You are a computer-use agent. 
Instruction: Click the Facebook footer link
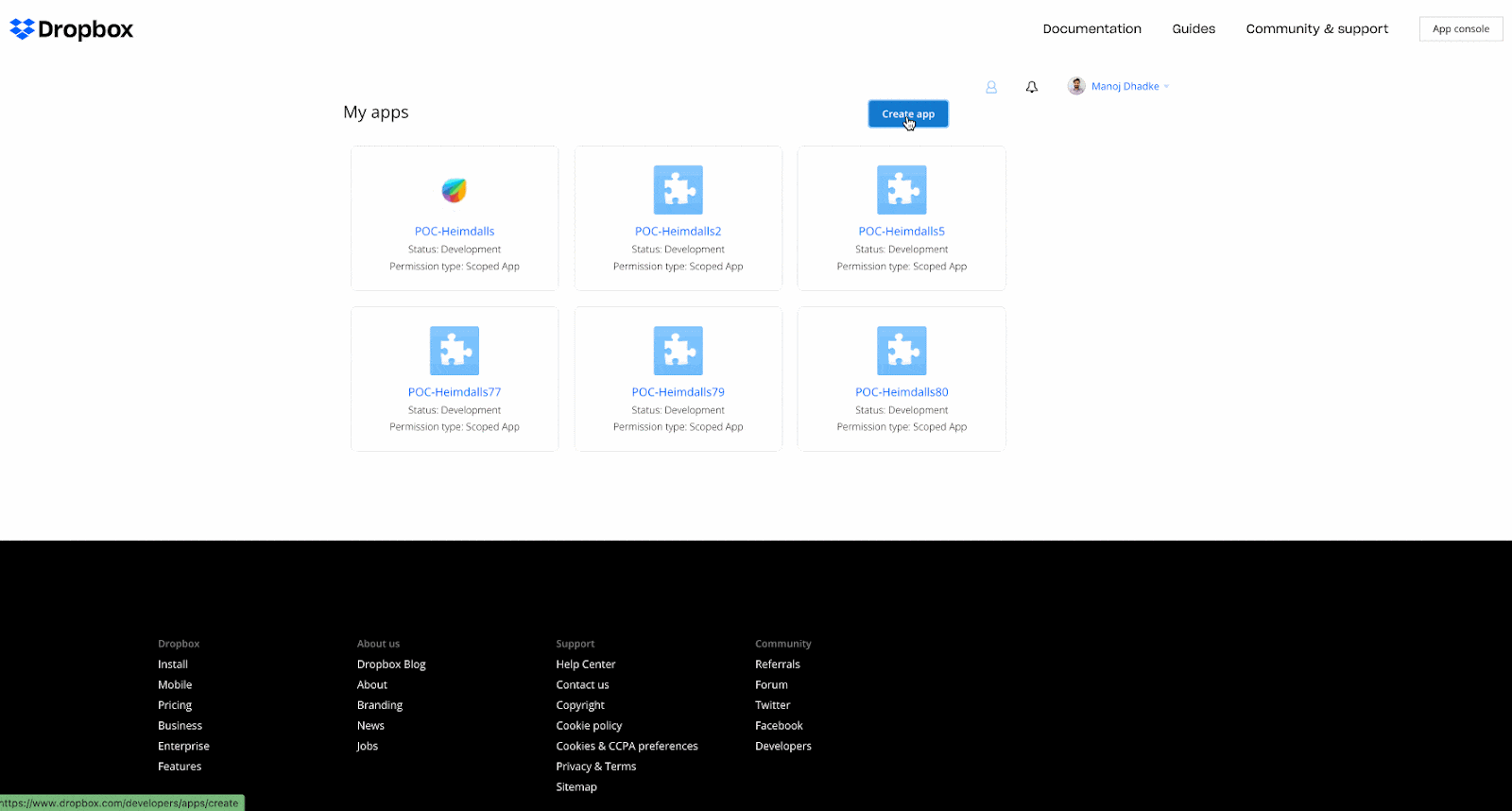[x=779, y=726]
